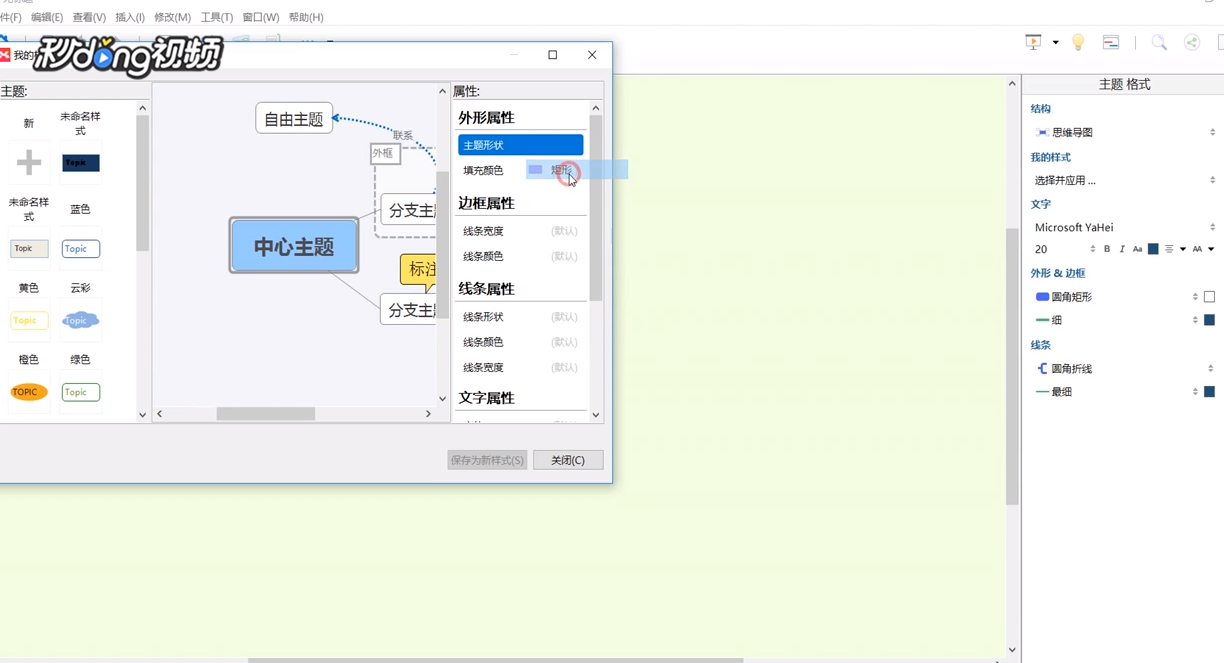Click the 关闭(C) button
Screen dimensions: 1224x663
567,459
